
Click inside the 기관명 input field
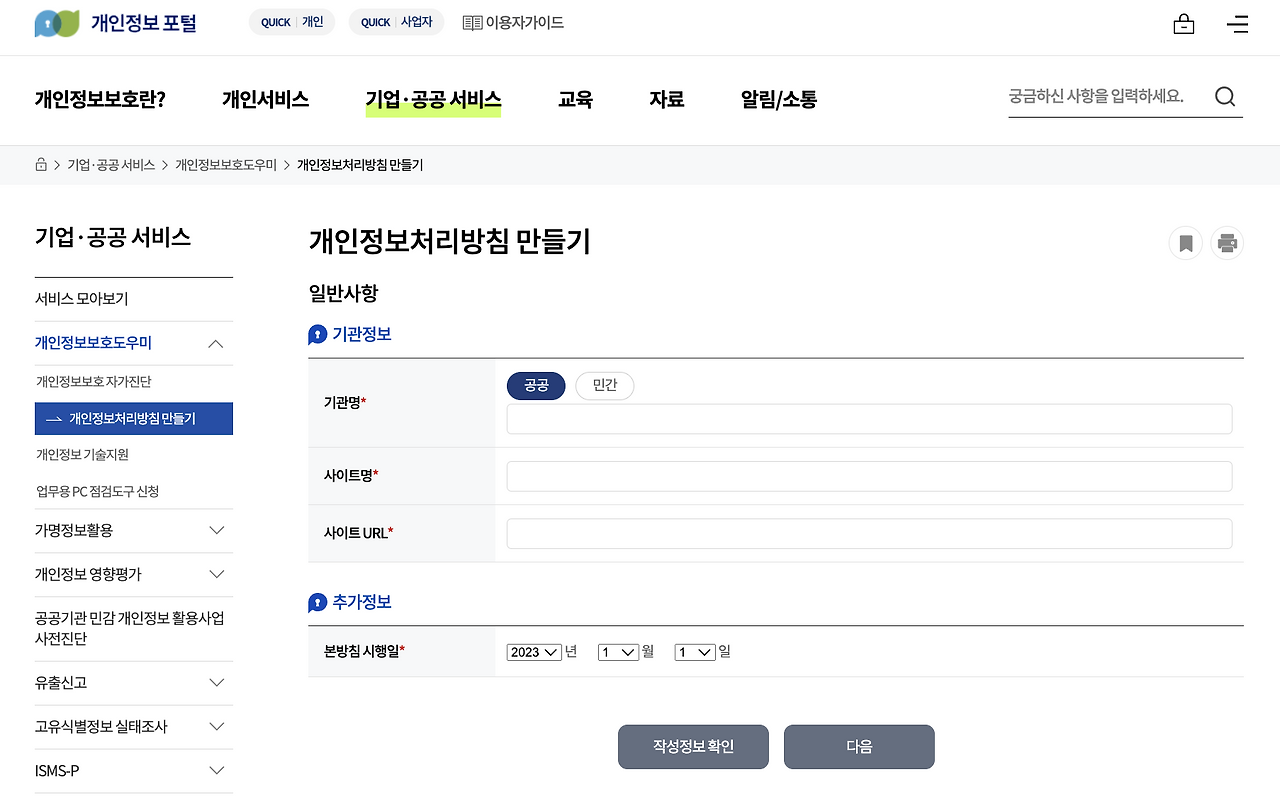(x=869, y=419)
